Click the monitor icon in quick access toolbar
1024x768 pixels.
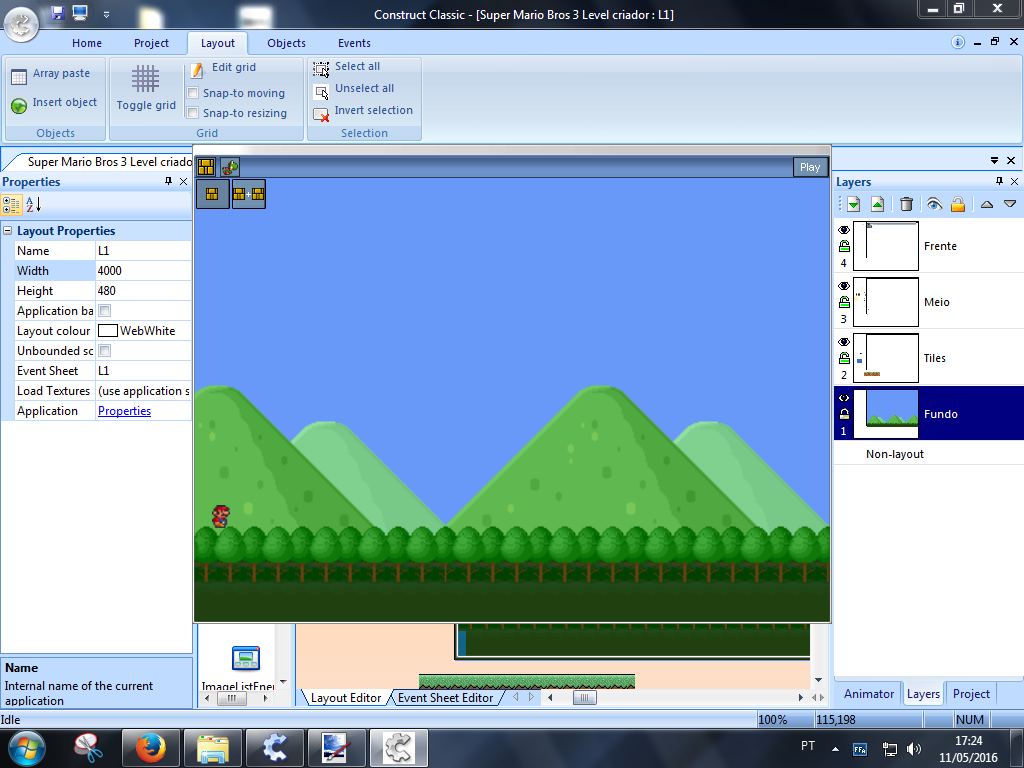pyautogui.click(x=80, y=12)
